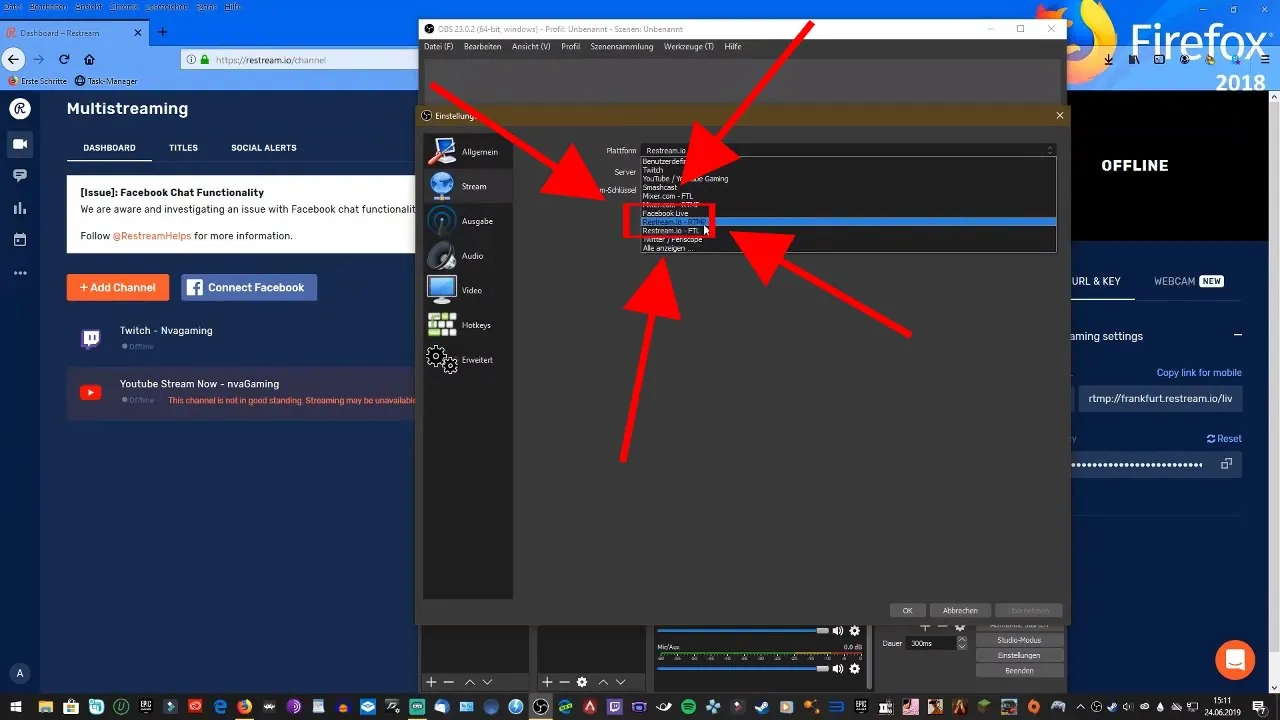Open the Allgemein settings category
1280x720 pixels.
click(x=468, y=152)
